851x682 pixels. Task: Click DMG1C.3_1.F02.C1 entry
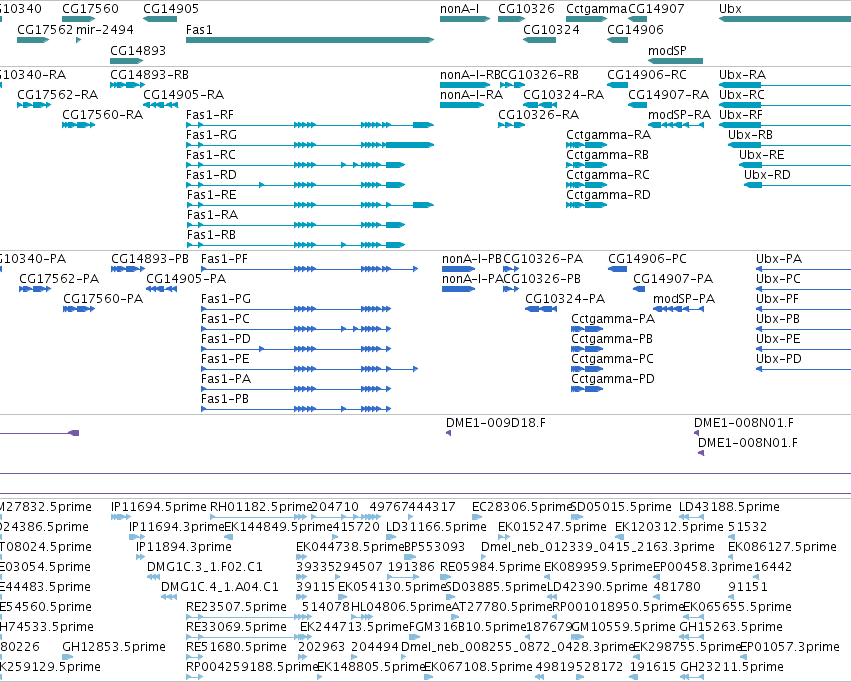coord(153,577)
